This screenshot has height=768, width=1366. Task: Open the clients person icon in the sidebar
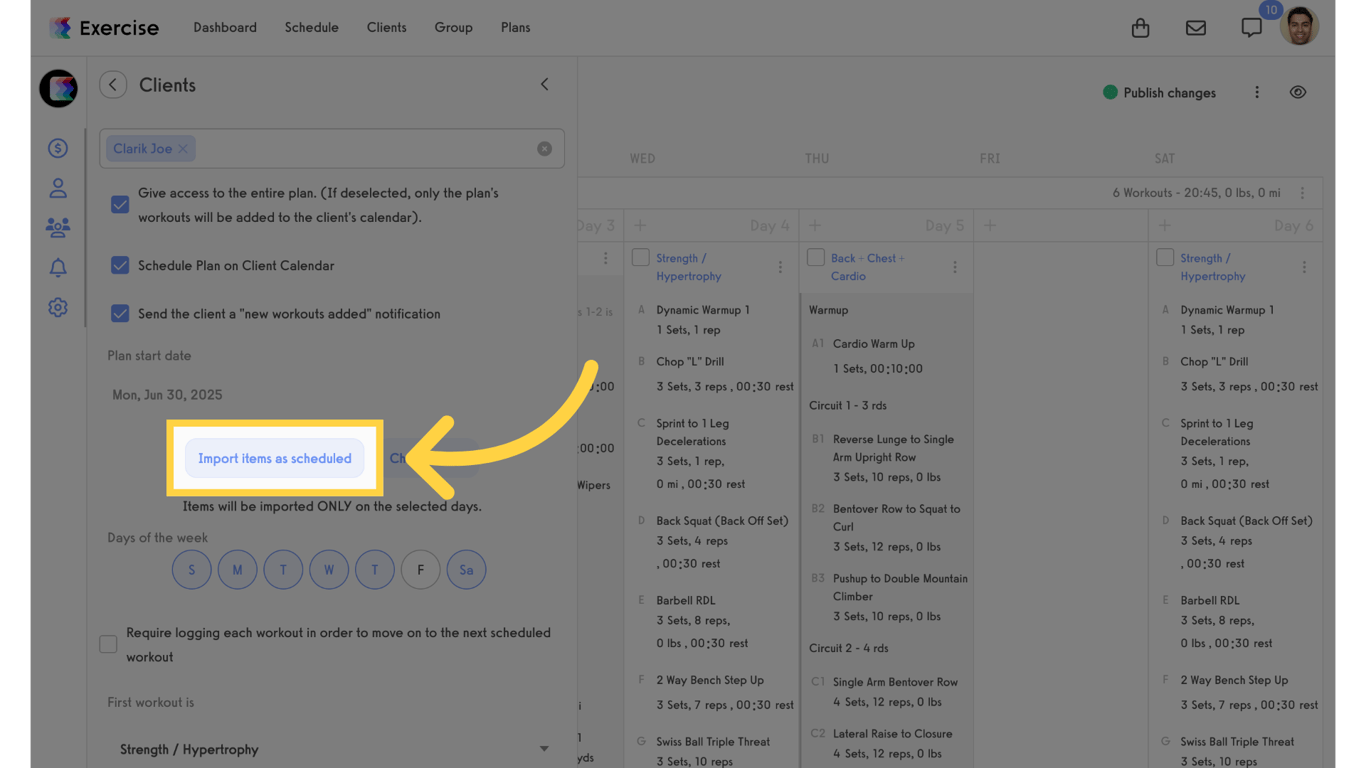coord(58,187)
